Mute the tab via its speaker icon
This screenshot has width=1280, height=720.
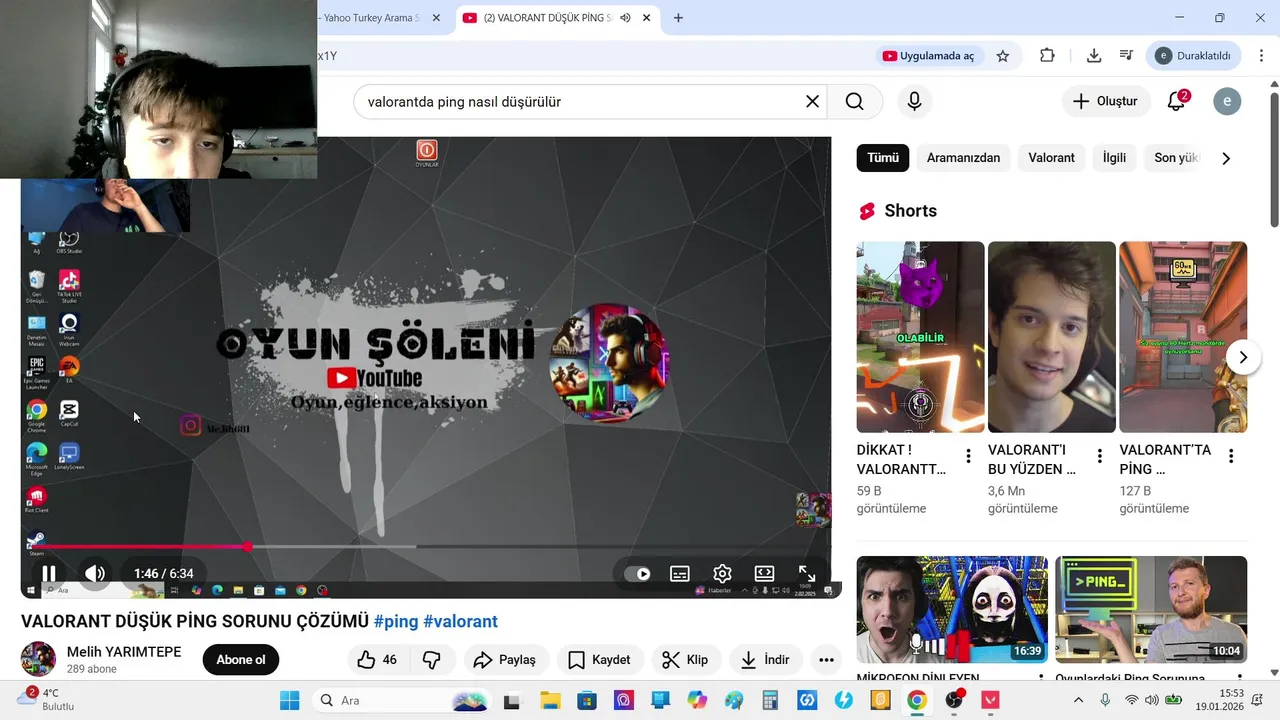(x=625, y=18)
